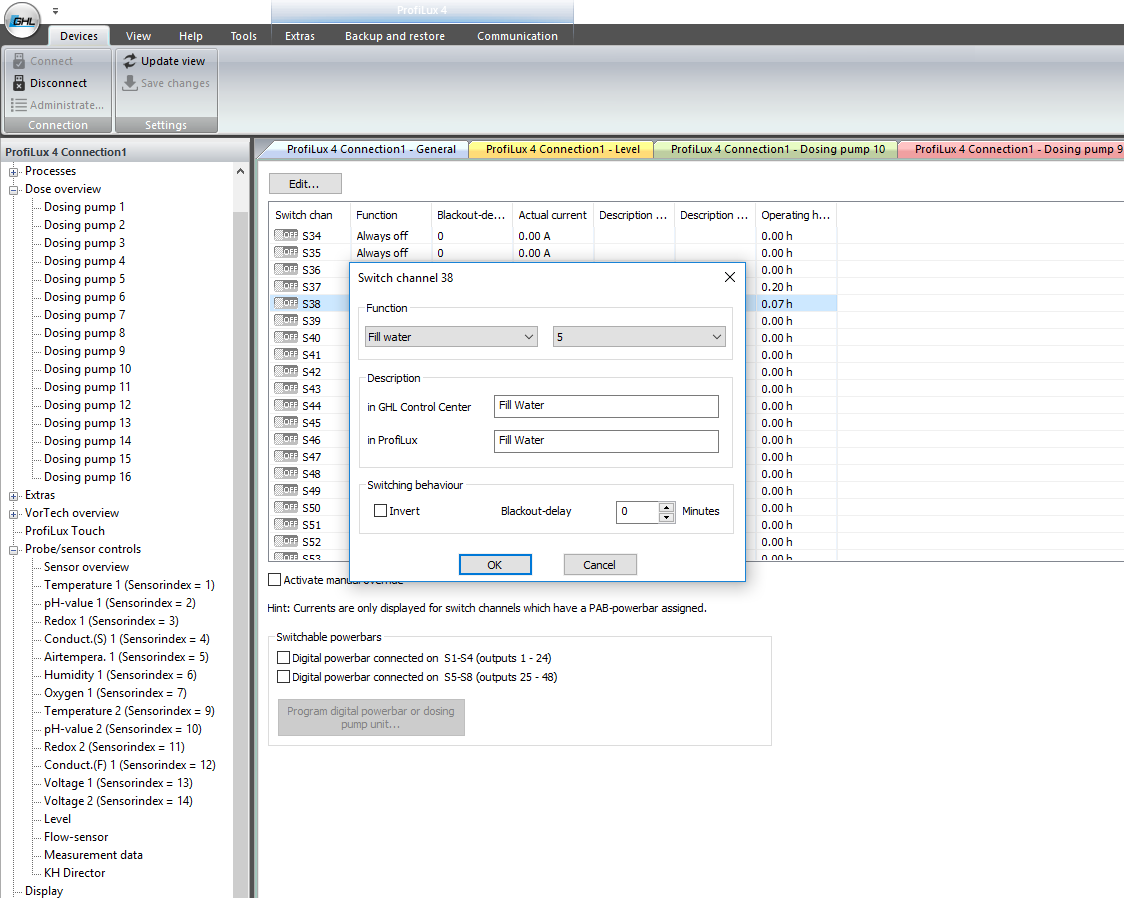Click the S47 switch state icon

click(286, 457)
